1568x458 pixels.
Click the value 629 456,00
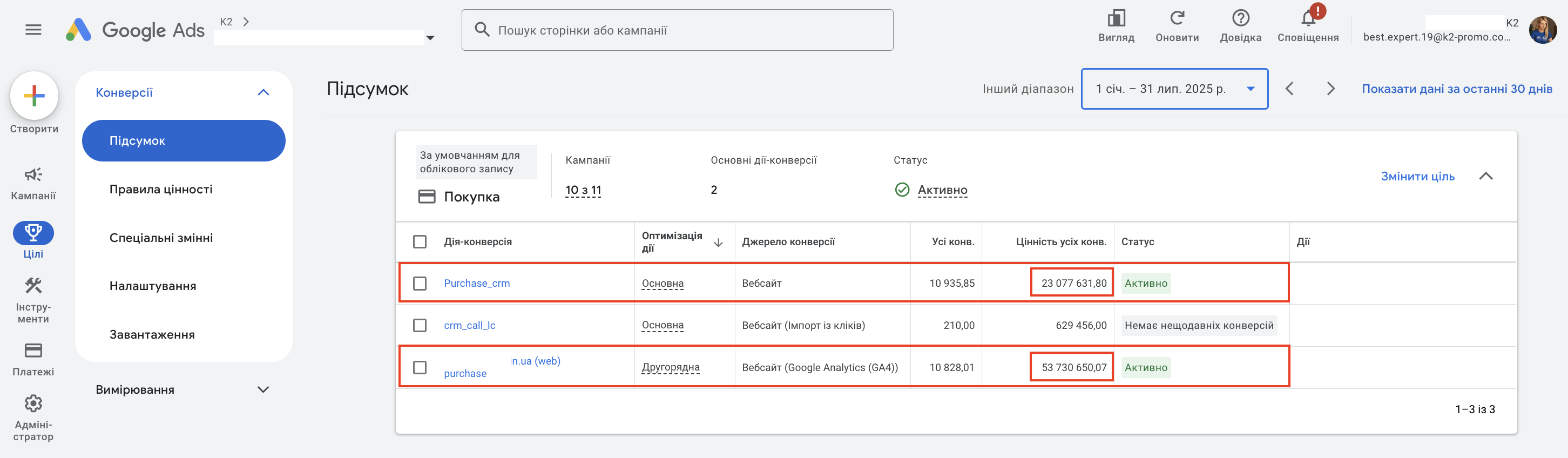pyautogui.click(x=1081, y=325)
